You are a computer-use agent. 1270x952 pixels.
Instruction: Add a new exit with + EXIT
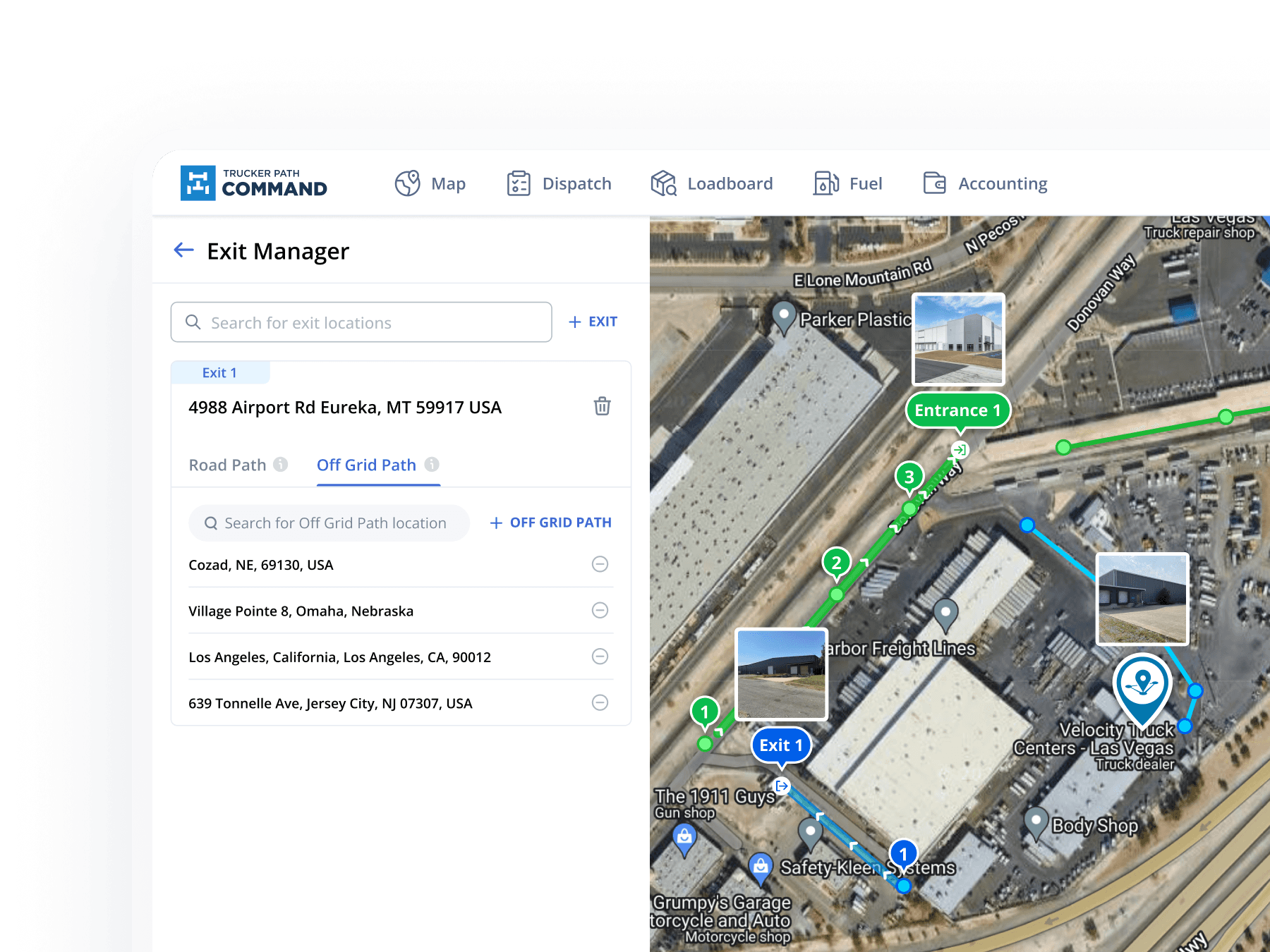click(593, 322)
